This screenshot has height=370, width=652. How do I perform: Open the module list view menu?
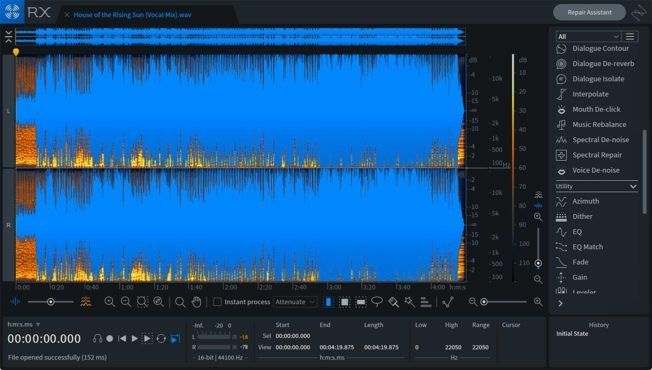(x=630, y=37)
